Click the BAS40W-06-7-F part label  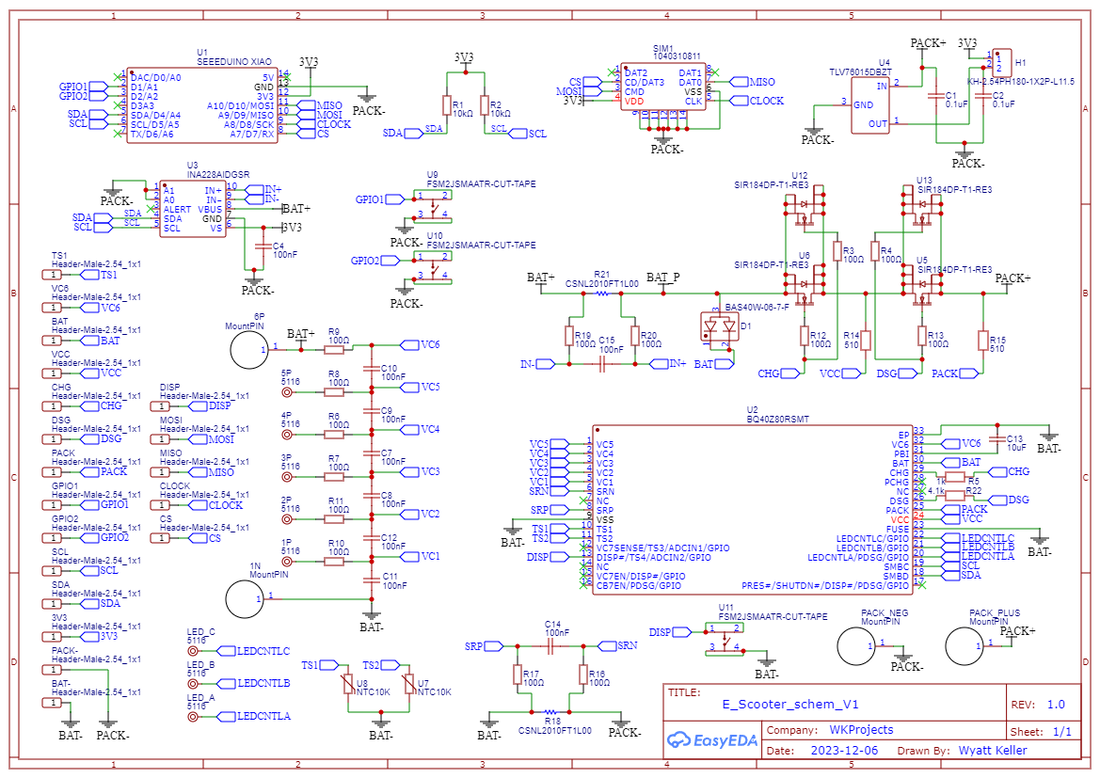tap(756, 307)
